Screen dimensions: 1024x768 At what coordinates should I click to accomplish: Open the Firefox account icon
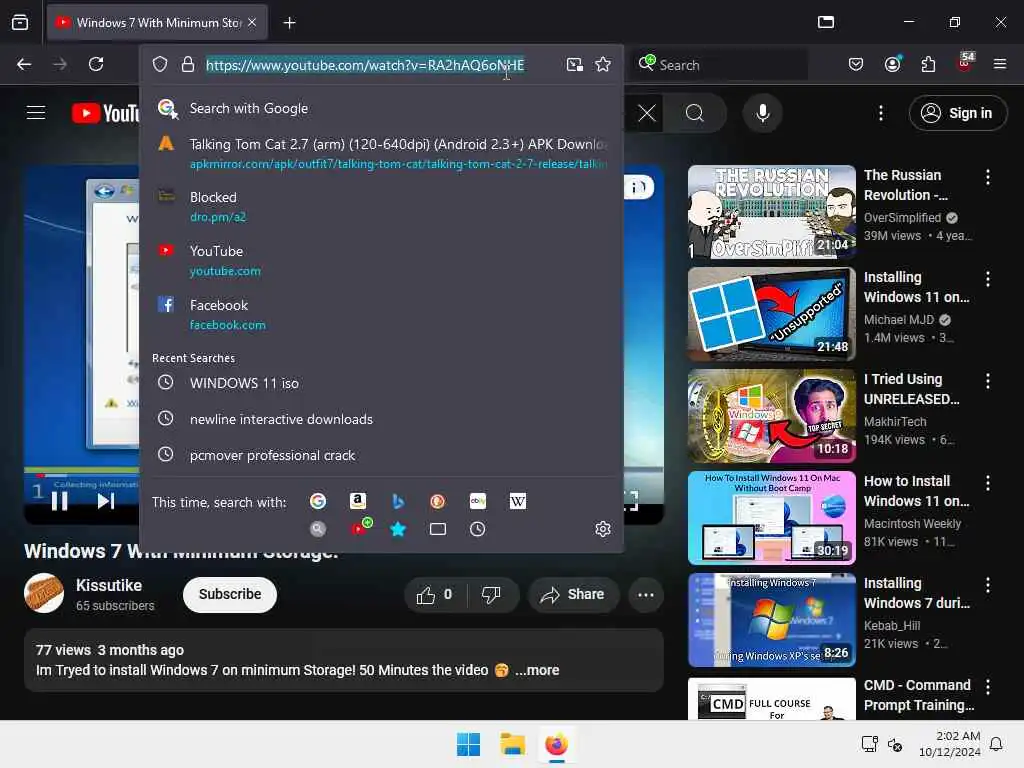[892, 64]
